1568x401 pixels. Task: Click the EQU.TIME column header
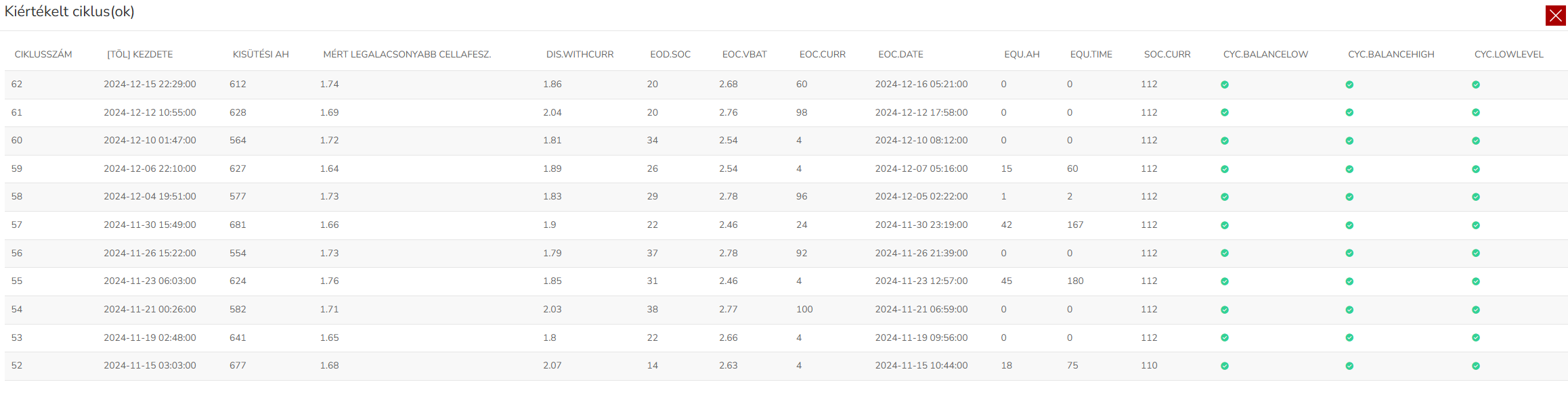1091,54
